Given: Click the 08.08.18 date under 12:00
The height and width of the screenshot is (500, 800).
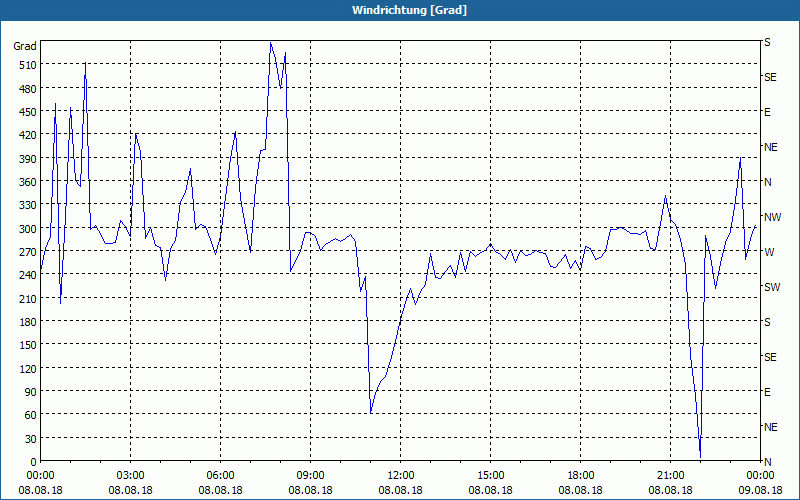Looking at the screenshot, I should [401, 490].
